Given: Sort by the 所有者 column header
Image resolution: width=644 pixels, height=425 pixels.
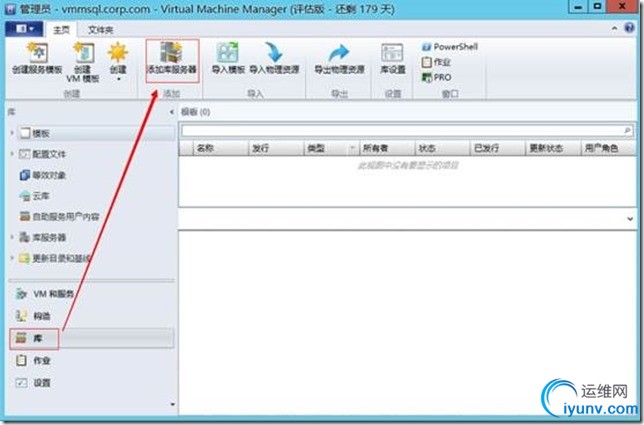Looking at the screenshot, I should (x=387, y=148).
